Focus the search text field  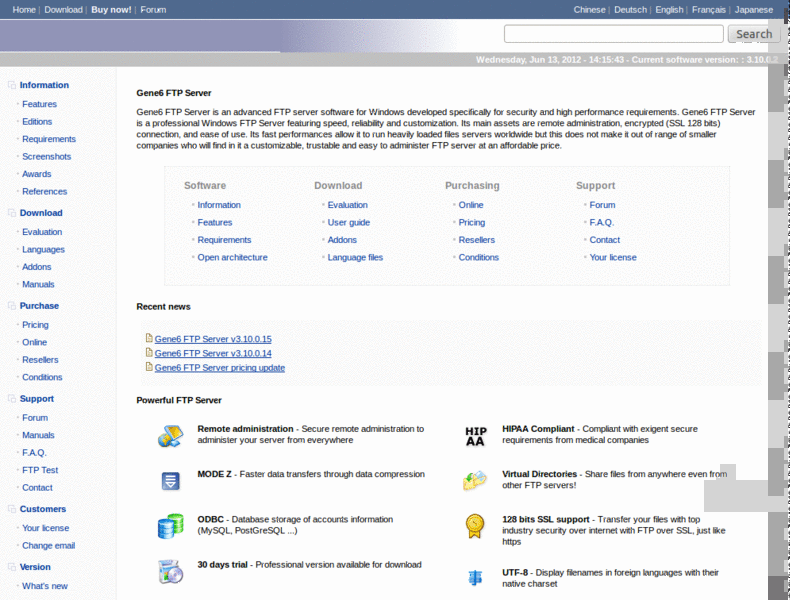(x=614, y=34)
